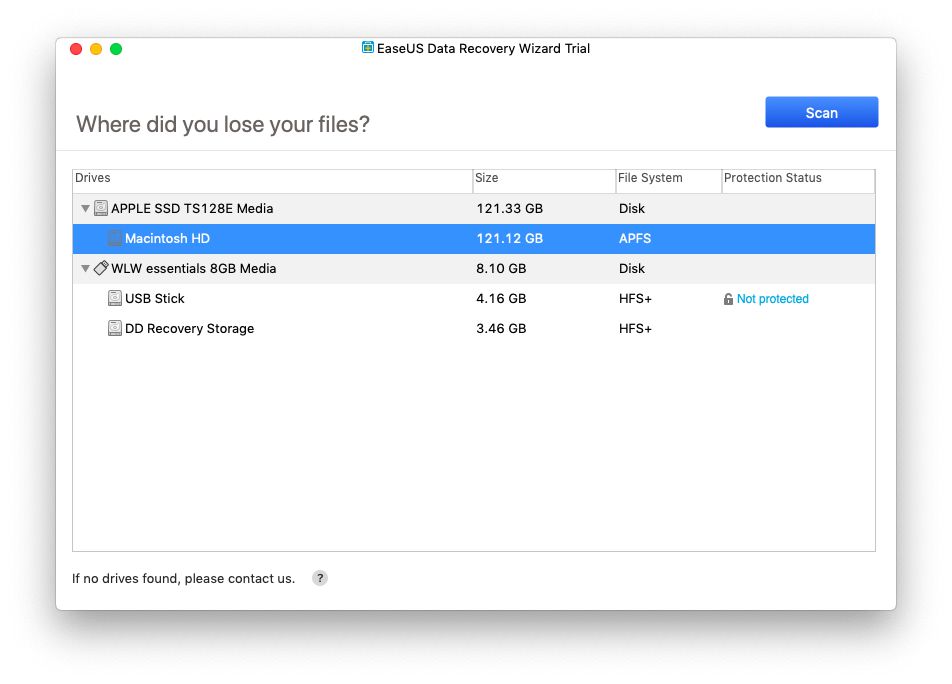Click the 121.33 GB size cell
This screenshot has height=684, width=952.
(509, 208)
